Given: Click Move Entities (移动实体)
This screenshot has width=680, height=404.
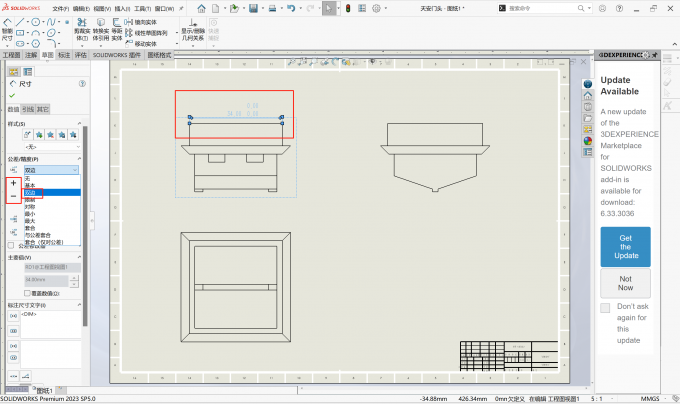Looking at the screenshot, I should pyautogui.click(x=141, y=44).
